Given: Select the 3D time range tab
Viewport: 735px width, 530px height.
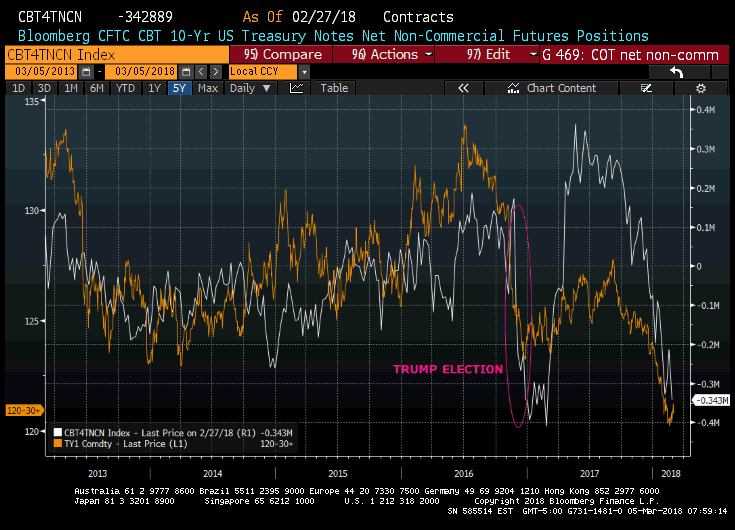Looking at the screenshot, I should tap(44, 88).
